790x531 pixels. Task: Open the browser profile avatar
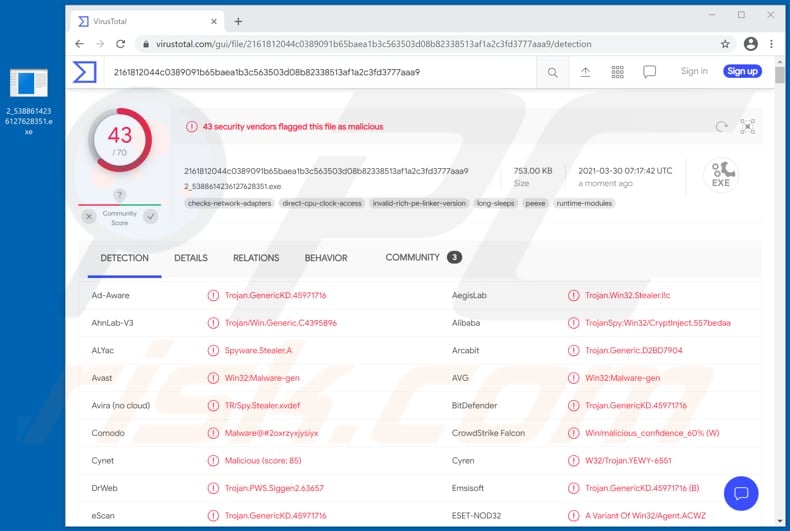(x=751, y=44)
